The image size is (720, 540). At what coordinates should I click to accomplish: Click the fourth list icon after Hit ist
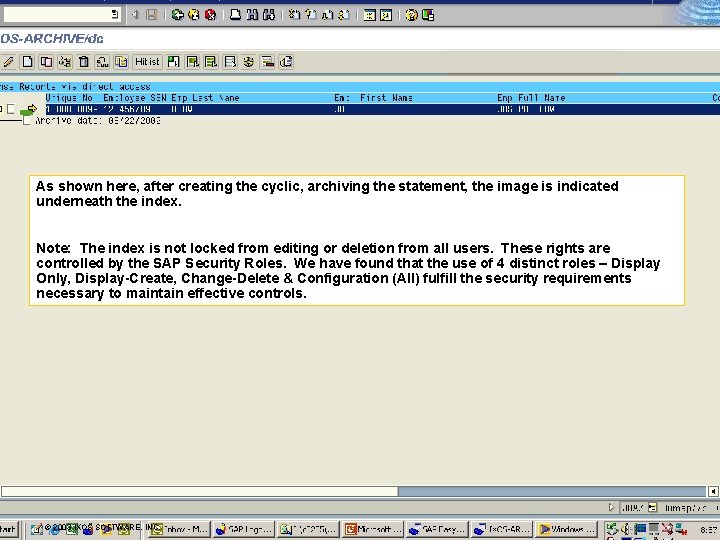230,62
